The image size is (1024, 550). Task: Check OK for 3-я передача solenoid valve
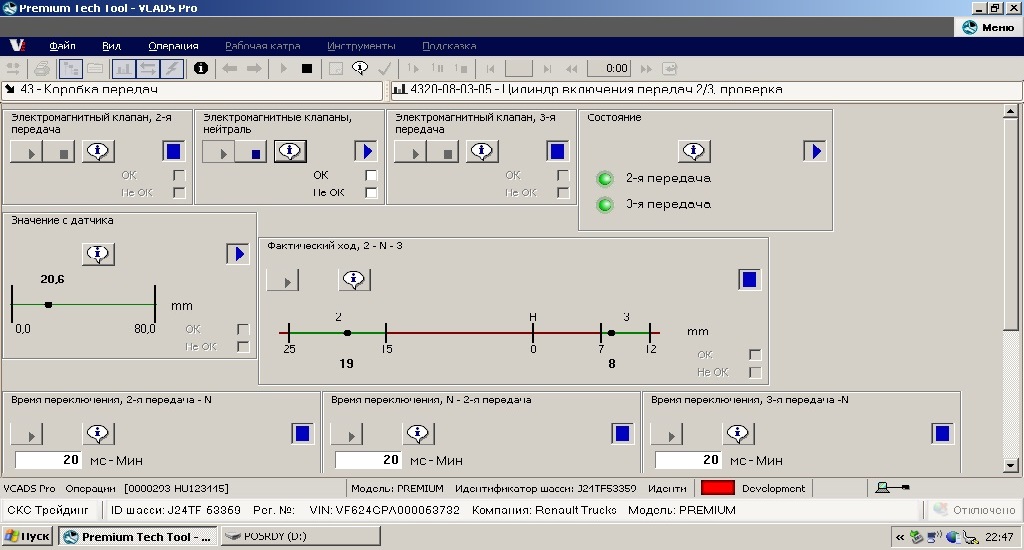point(563,175)
